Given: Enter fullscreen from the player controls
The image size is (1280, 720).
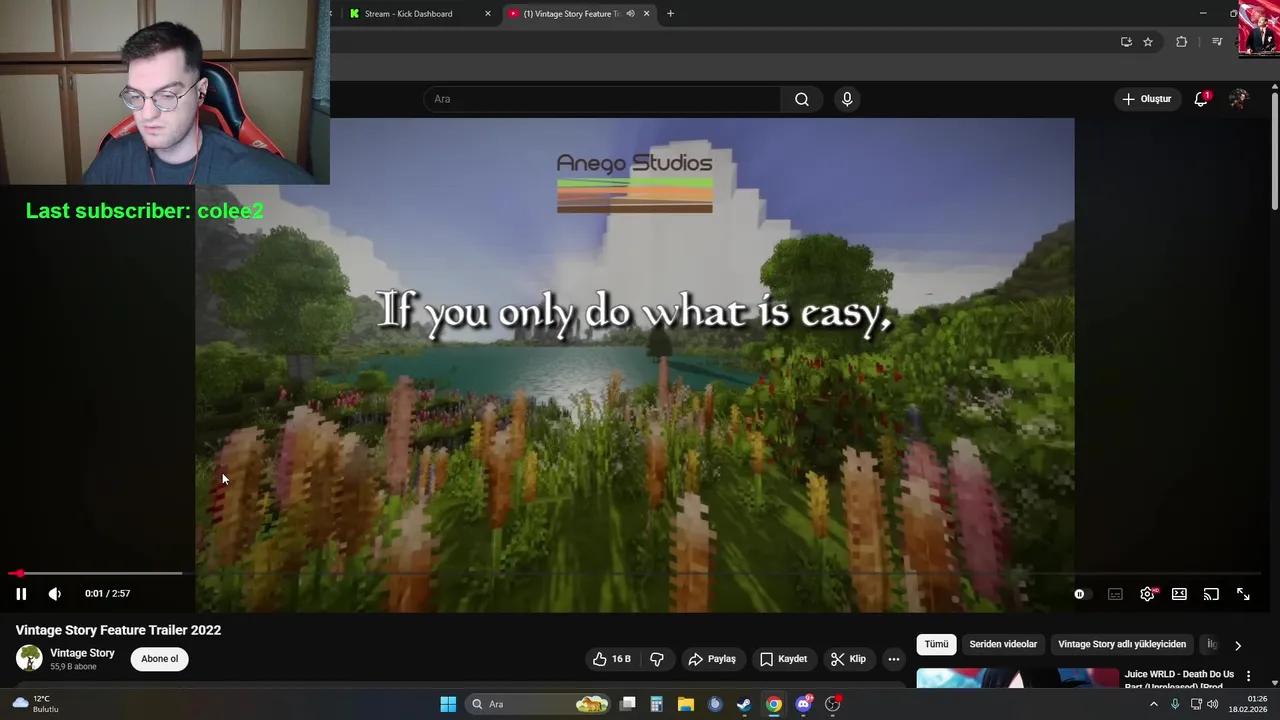Looking at the screenshot, I should [x=1243, y=594].
